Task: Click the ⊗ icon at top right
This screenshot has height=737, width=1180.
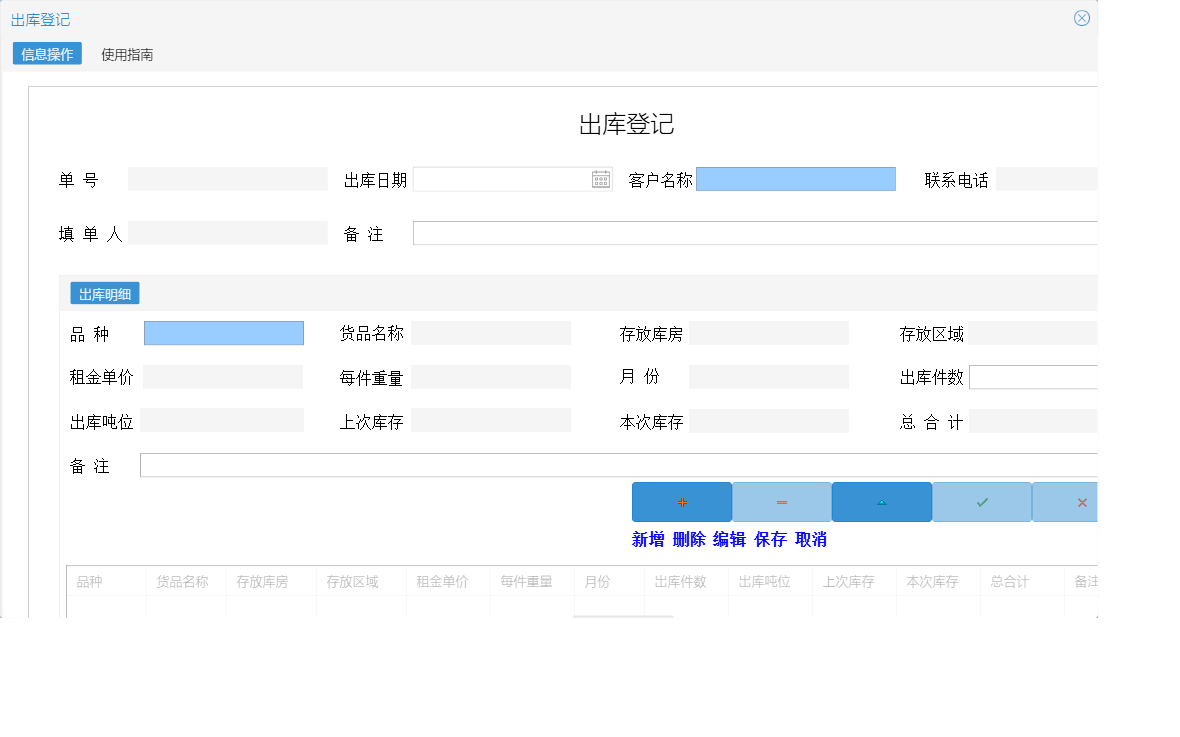Action: click(1081, 17)
